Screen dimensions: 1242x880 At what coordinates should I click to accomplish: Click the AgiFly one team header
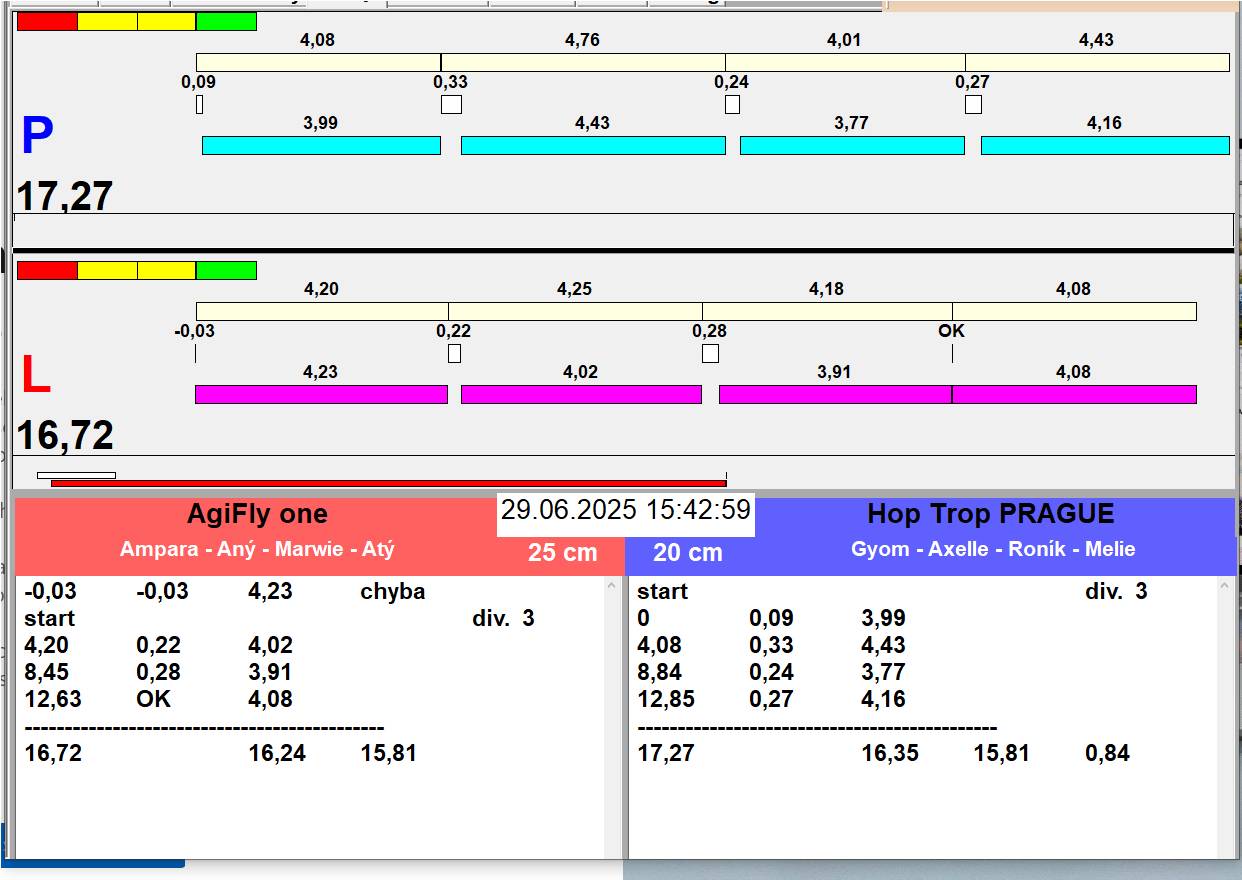[x=257, y=514]
